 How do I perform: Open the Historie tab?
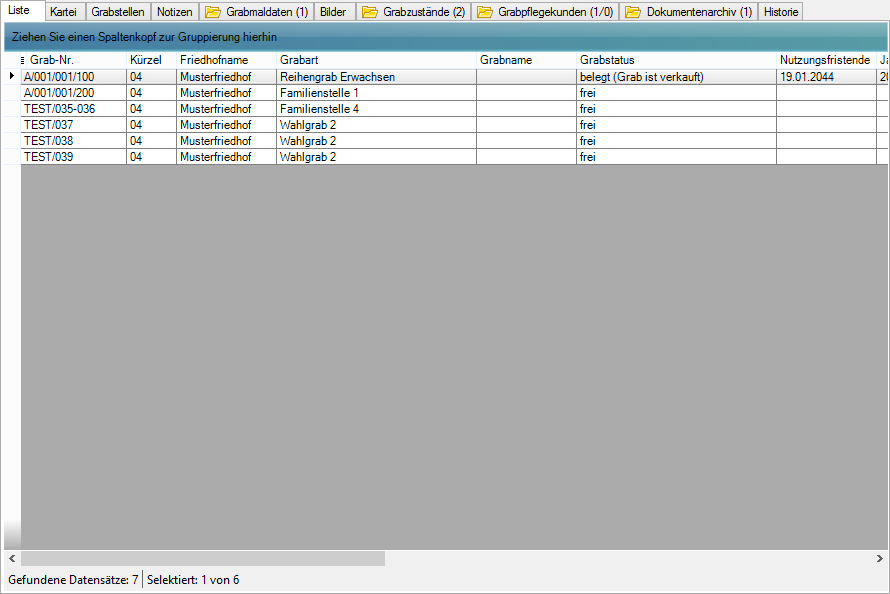pos(781,12)
